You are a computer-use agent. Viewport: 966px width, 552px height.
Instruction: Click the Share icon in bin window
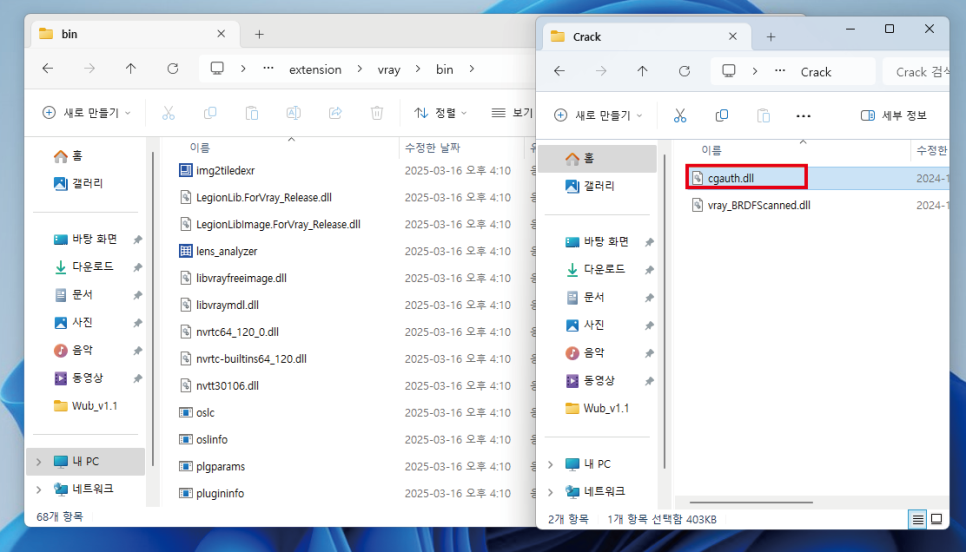tap(335, 113)
